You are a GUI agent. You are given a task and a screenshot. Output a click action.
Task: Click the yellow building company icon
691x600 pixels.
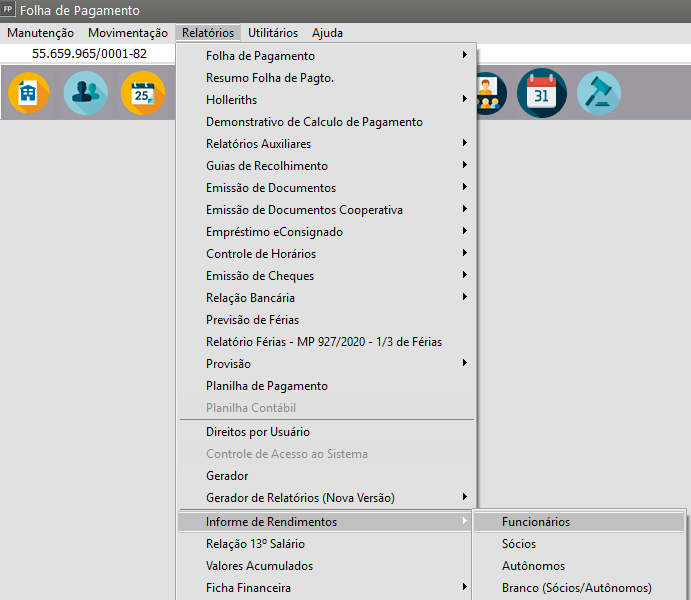click(x=28, y=94)
